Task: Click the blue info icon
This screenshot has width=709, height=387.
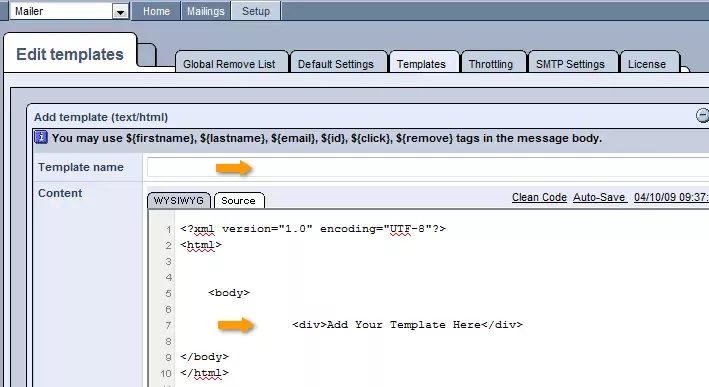Action: (41, 137)
